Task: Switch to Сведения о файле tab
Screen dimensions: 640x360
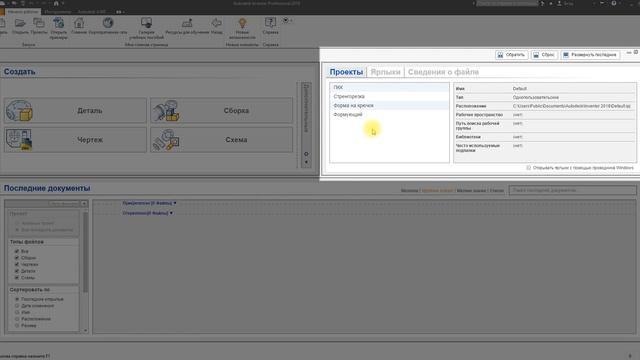Action: click(443, 72)
